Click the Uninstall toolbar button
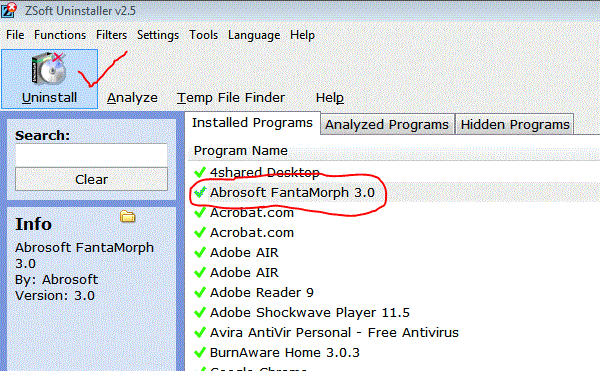Viewport: 600px width, 371px height. click(x=49, y=79)
